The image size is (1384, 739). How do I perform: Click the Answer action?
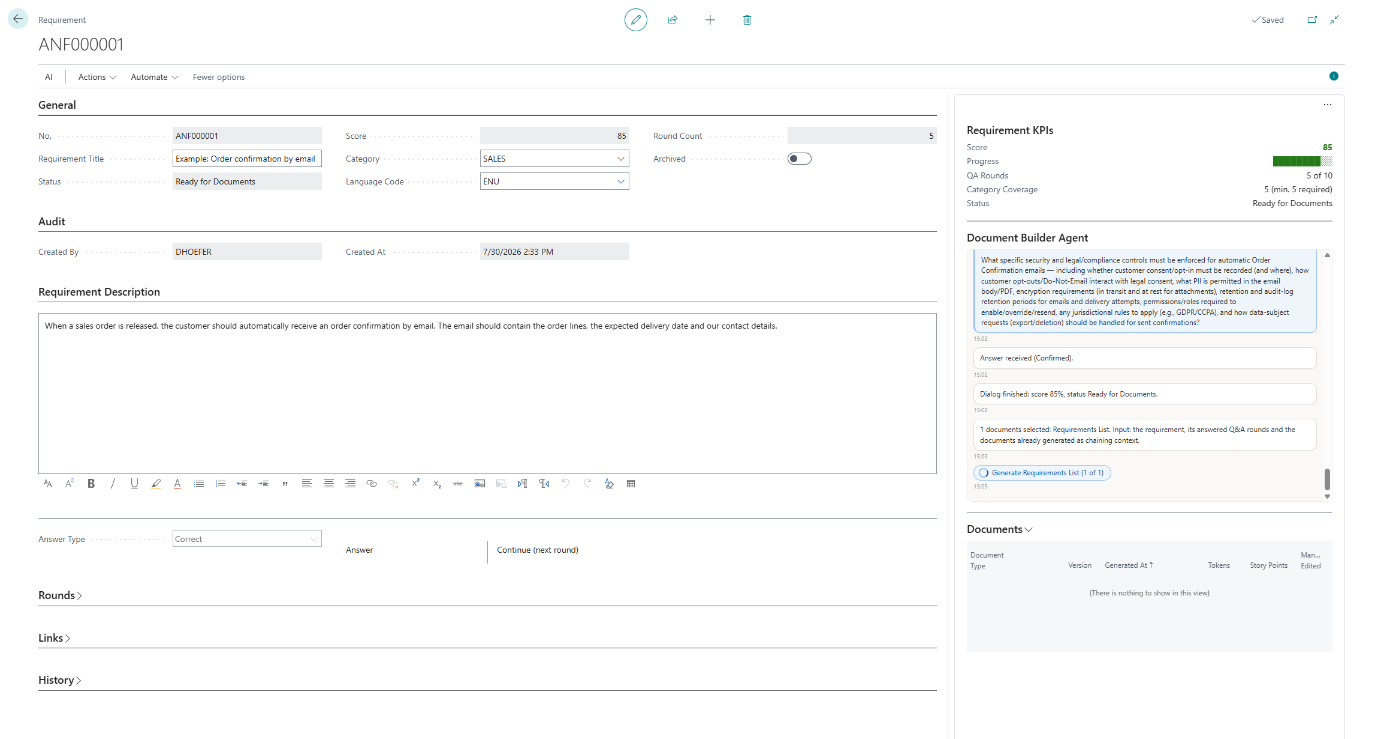click(359, 550)
